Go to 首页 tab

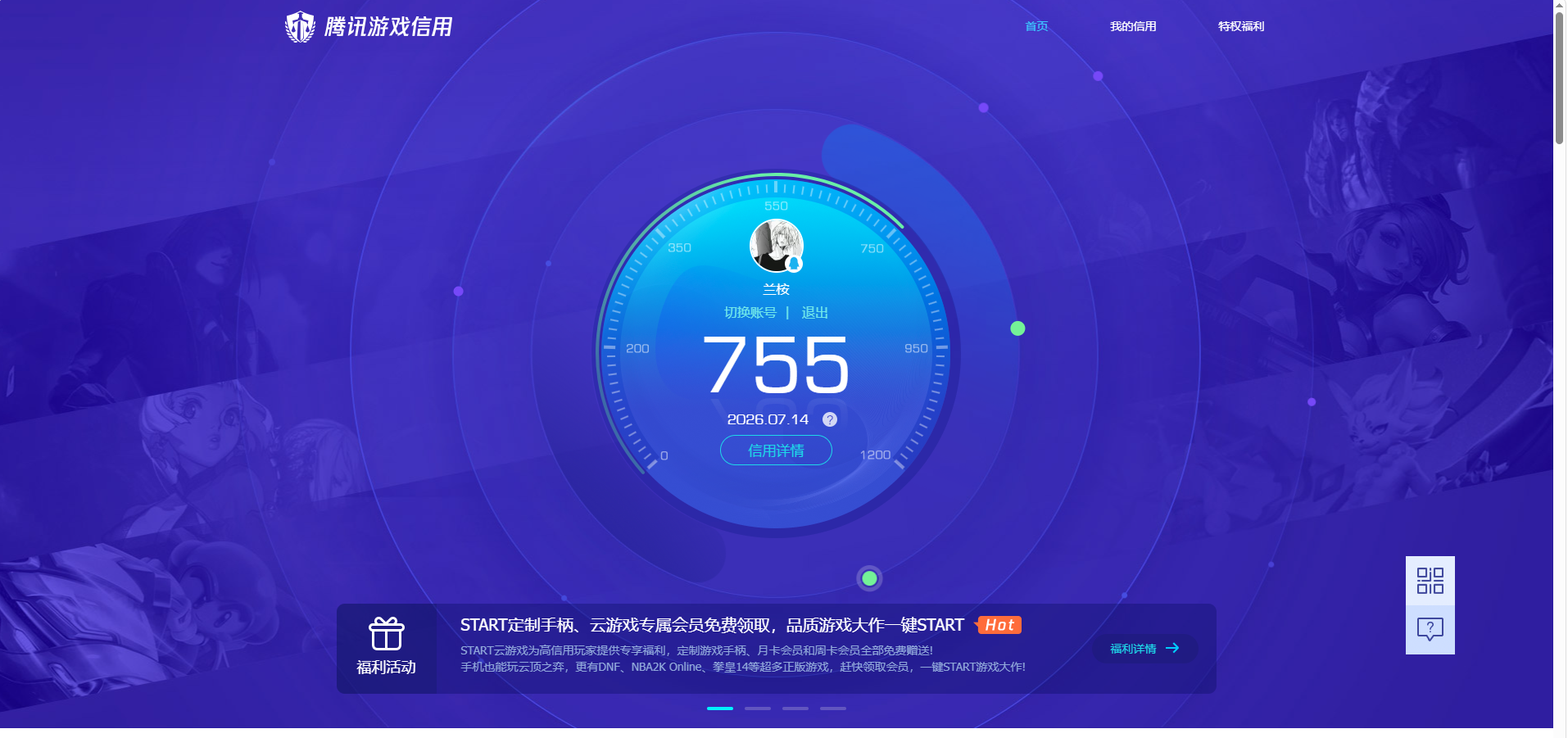(1036, 26)
